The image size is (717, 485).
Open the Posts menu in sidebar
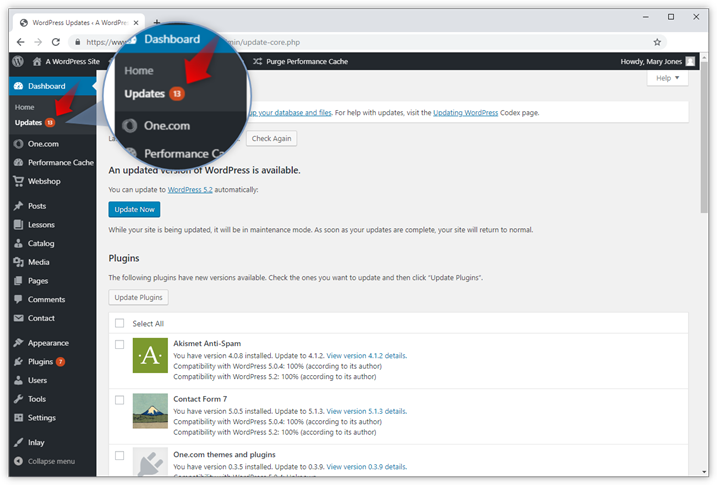36,205
